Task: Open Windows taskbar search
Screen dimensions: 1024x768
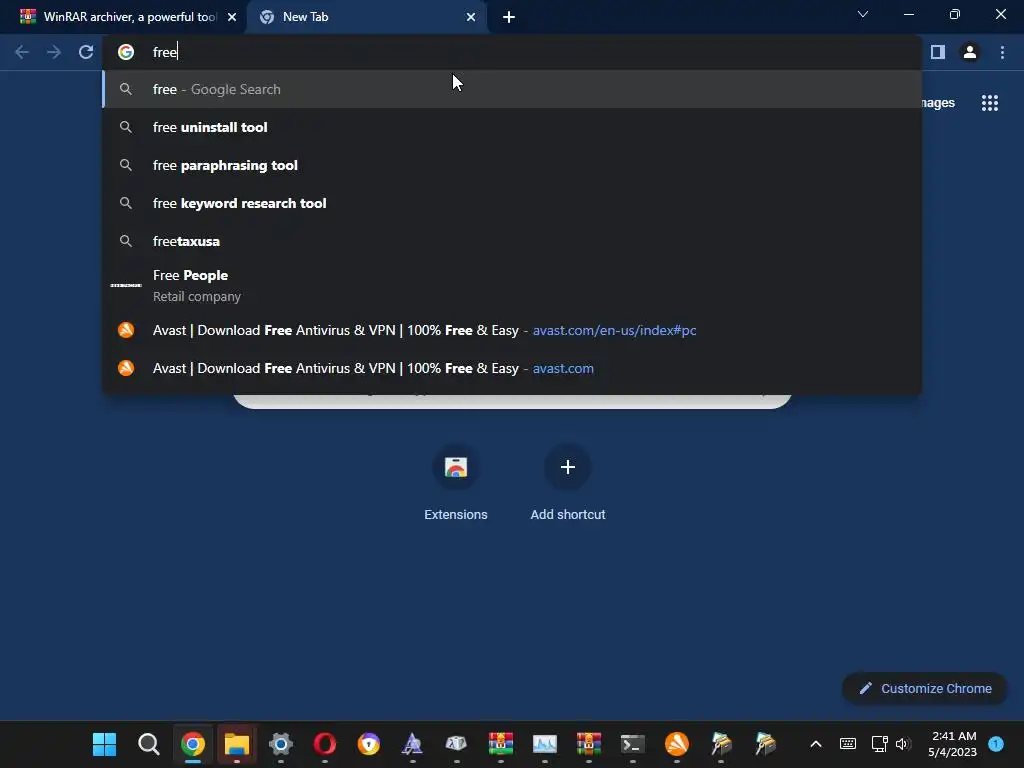Action: pyautogui.click(x=149, y=744)
